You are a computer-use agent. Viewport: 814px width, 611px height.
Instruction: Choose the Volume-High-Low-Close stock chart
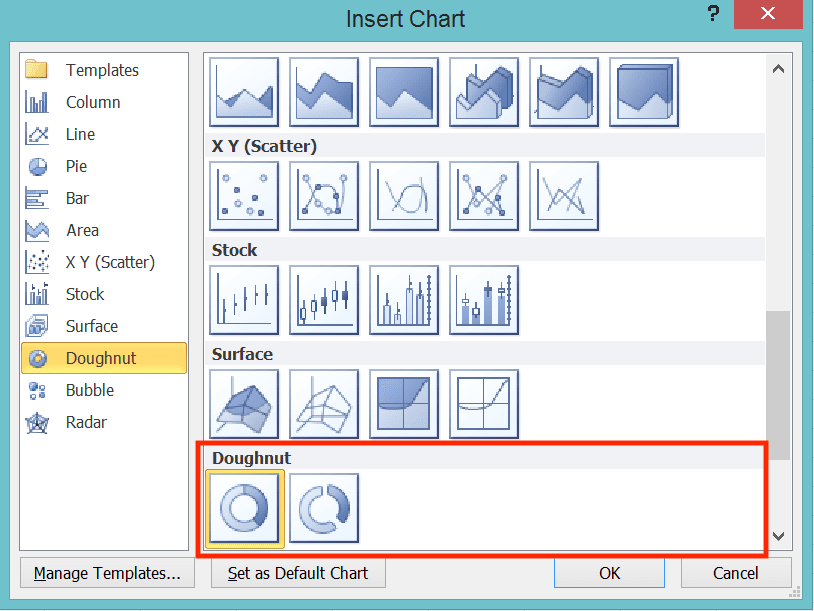(404, 300)
